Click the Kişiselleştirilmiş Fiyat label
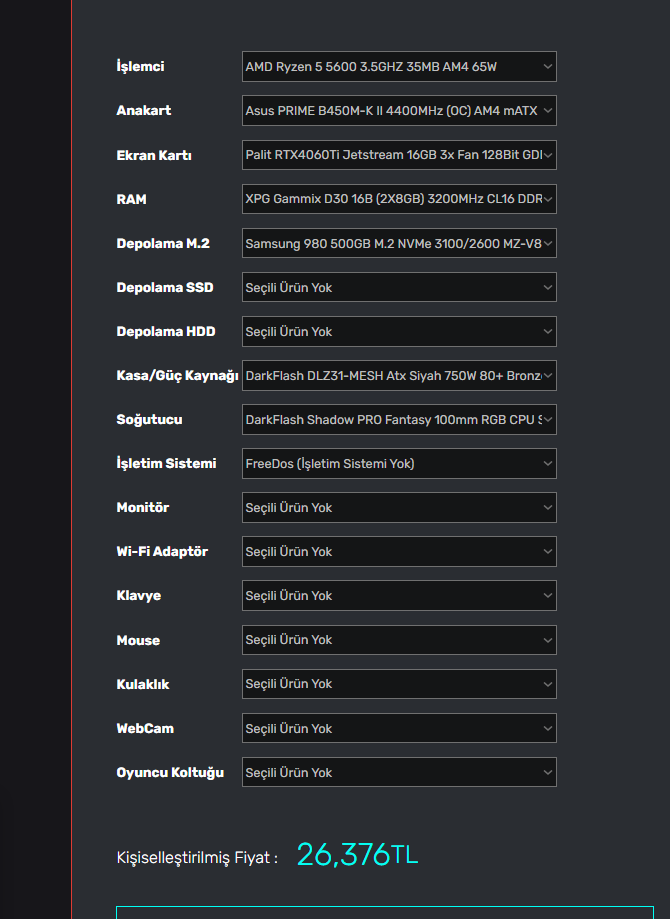670x919 pixels. coord(197,858)
